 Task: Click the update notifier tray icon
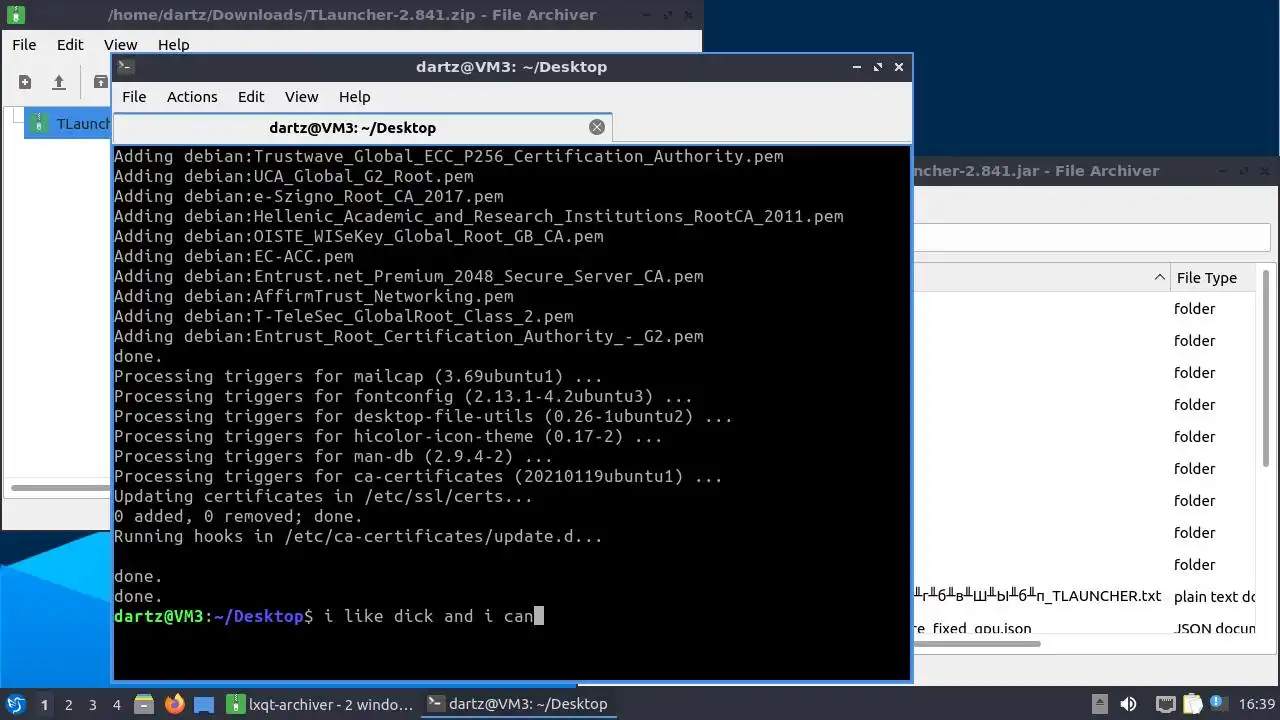pos(1219,704)
